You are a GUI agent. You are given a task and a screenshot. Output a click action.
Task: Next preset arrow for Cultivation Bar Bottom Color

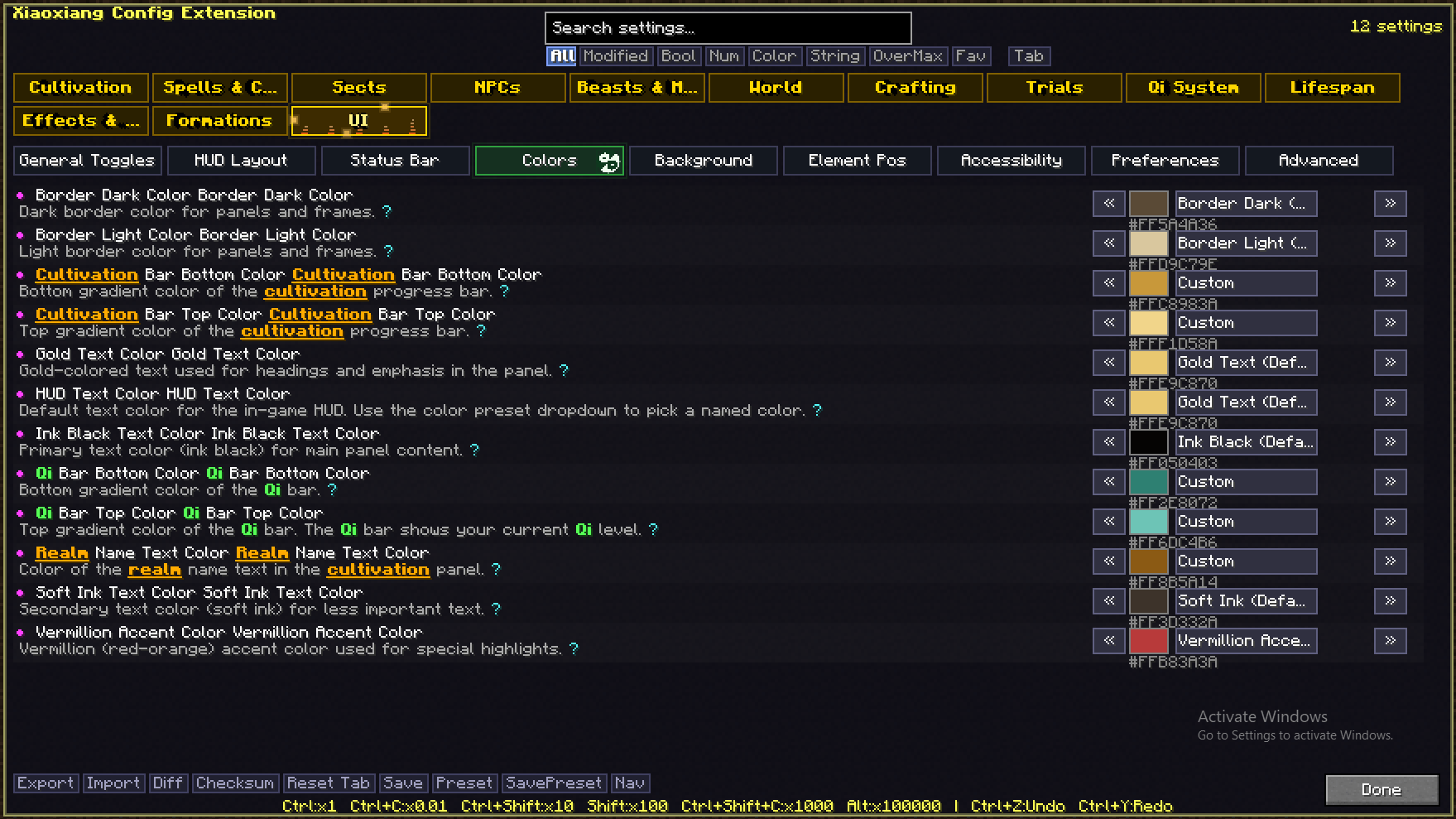pyautogui.click(x=1391, y=283)
